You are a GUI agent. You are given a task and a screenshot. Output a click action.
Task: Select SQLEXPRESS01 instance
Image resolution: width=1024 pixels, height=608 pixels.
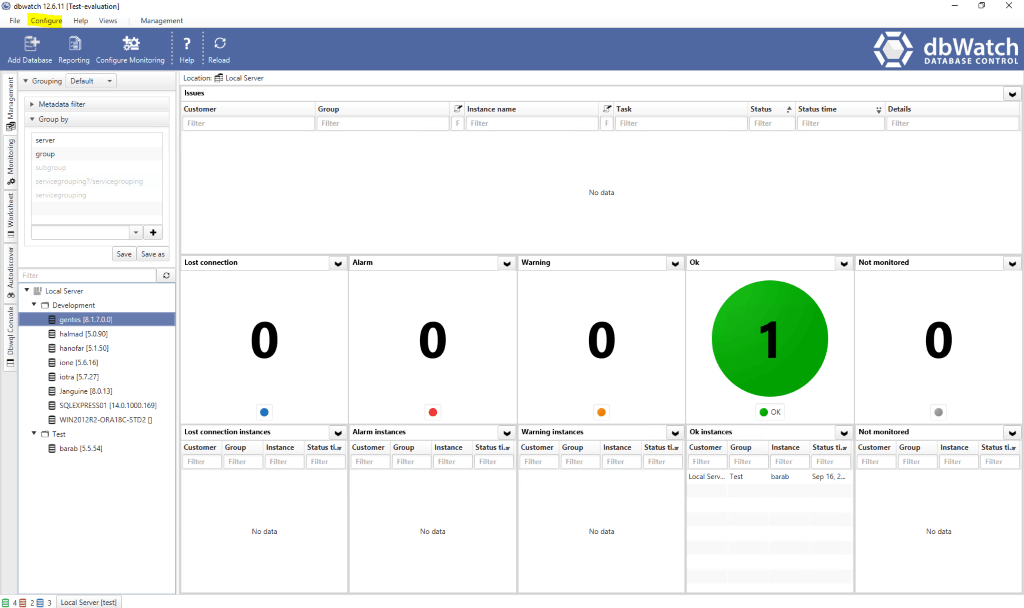(x=108, y=406)
